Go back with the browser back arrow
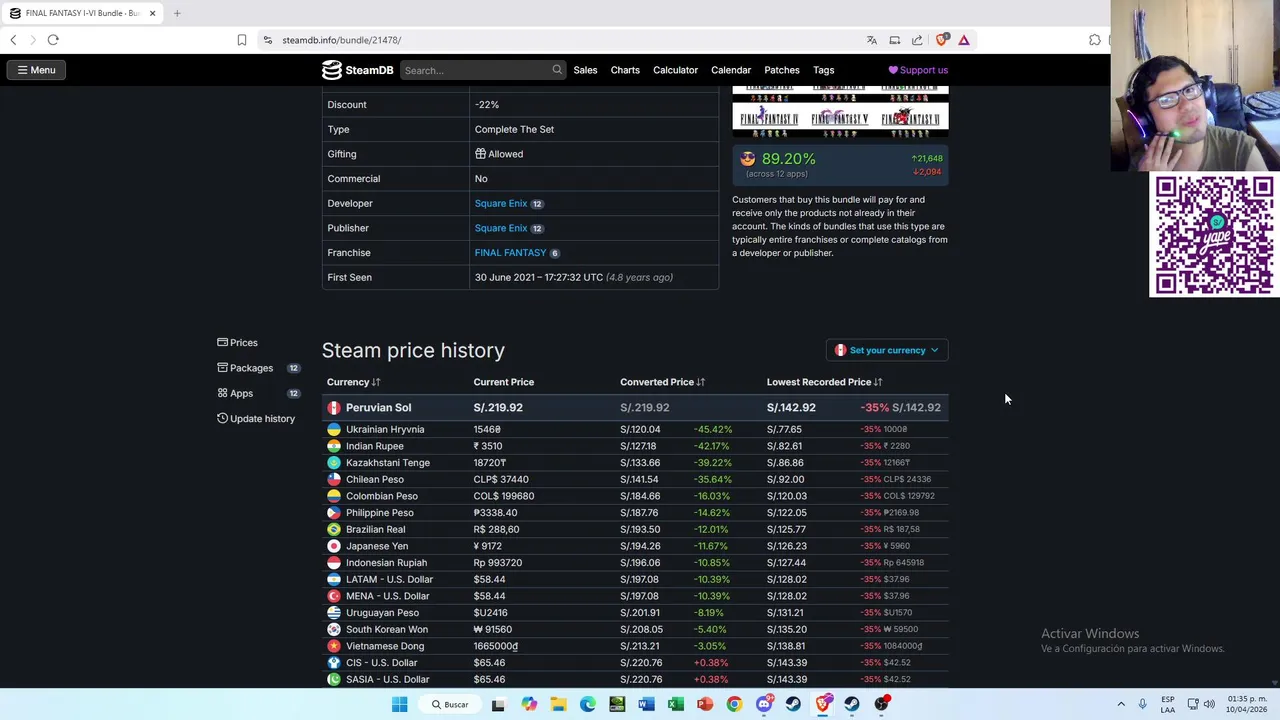Image resolution: width=1280 pixels, height=720 pixels. click(13, 40)
